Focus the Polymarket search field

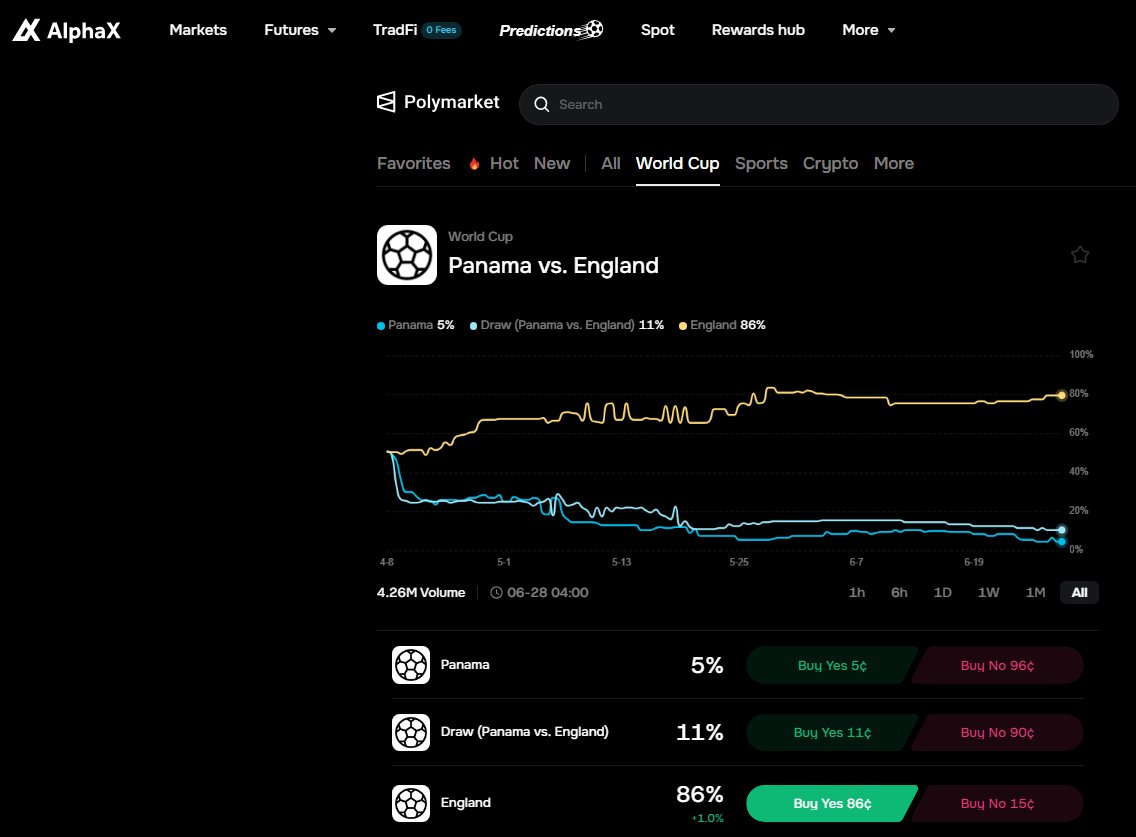[819, 104]
